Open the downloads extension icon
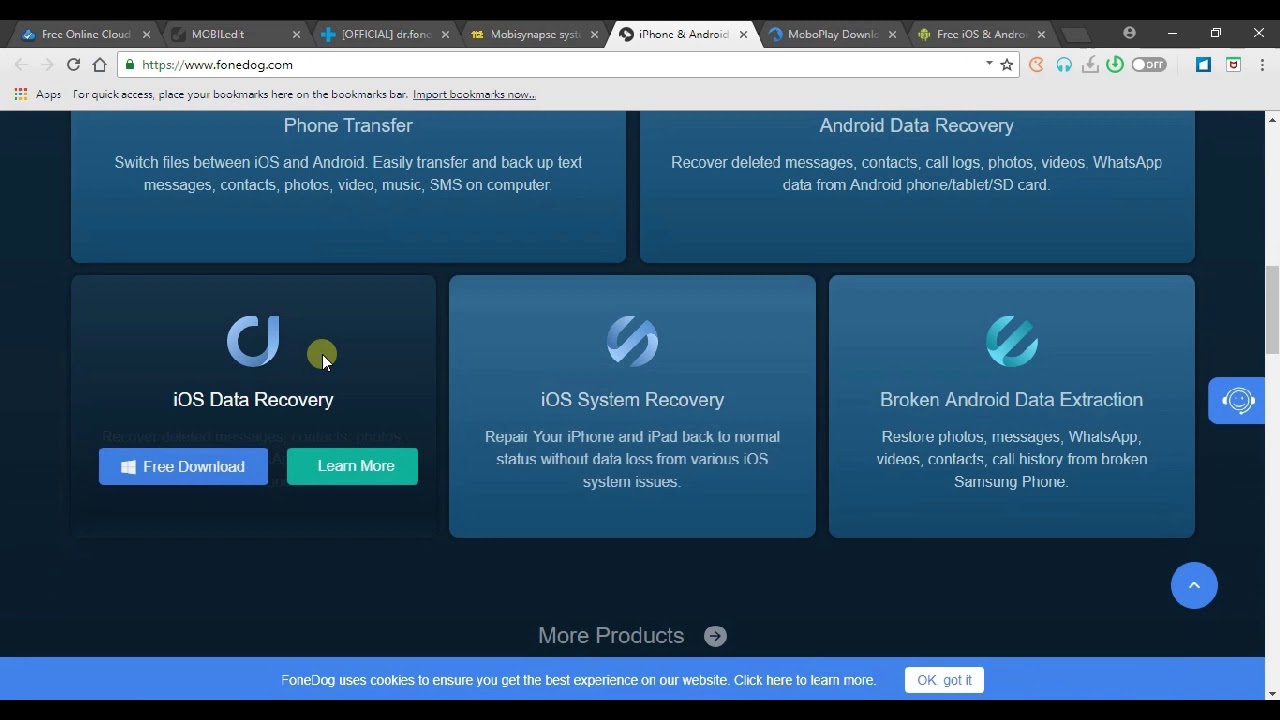1280x720 pixels. click(1090, 65)
